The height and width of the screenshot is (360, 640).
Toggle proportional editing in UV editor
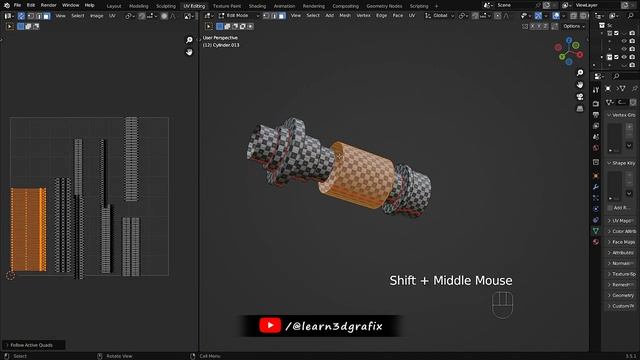coord(164,16)
